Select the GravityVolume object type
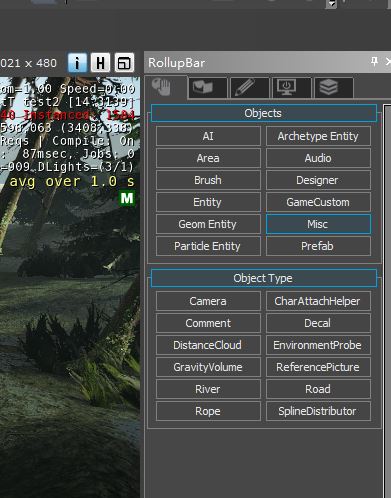Image resolution: width=391 pixels, height=498 pixels. point(208,367)
